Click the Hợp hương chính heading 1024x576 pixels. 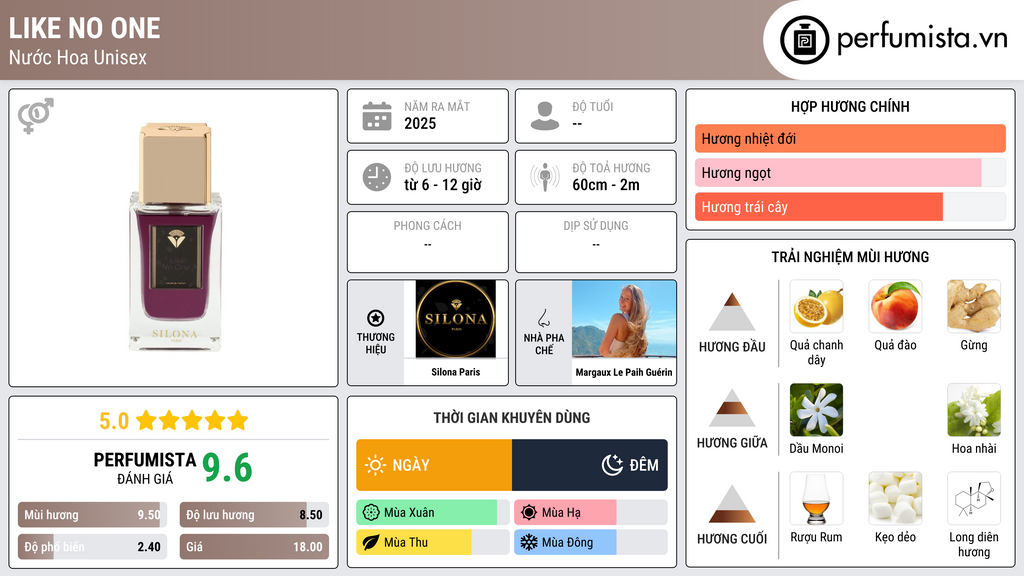(850, 106)
